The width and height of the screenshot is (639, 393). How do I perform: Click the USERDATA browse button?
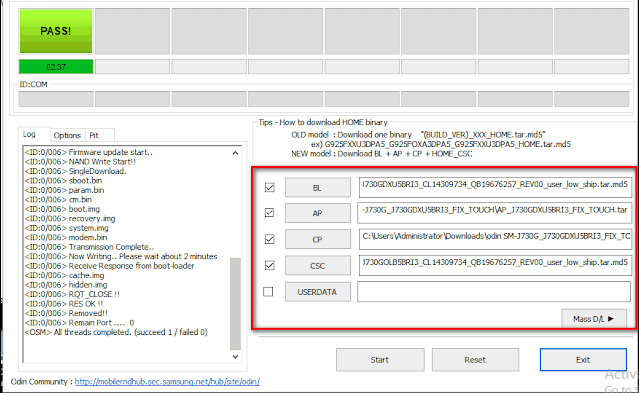coord(317,292)
